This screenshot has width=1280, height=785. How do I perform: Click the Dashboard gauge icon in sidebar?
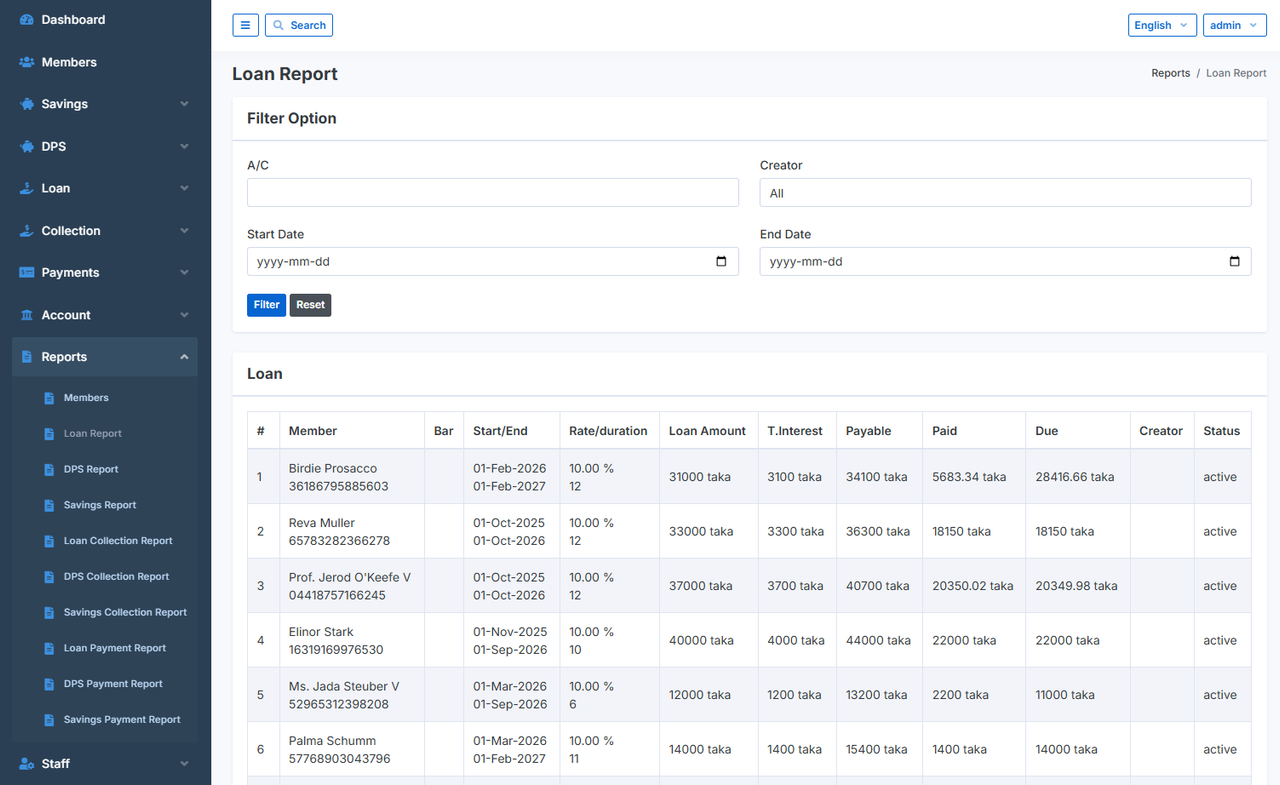(27, 20)
